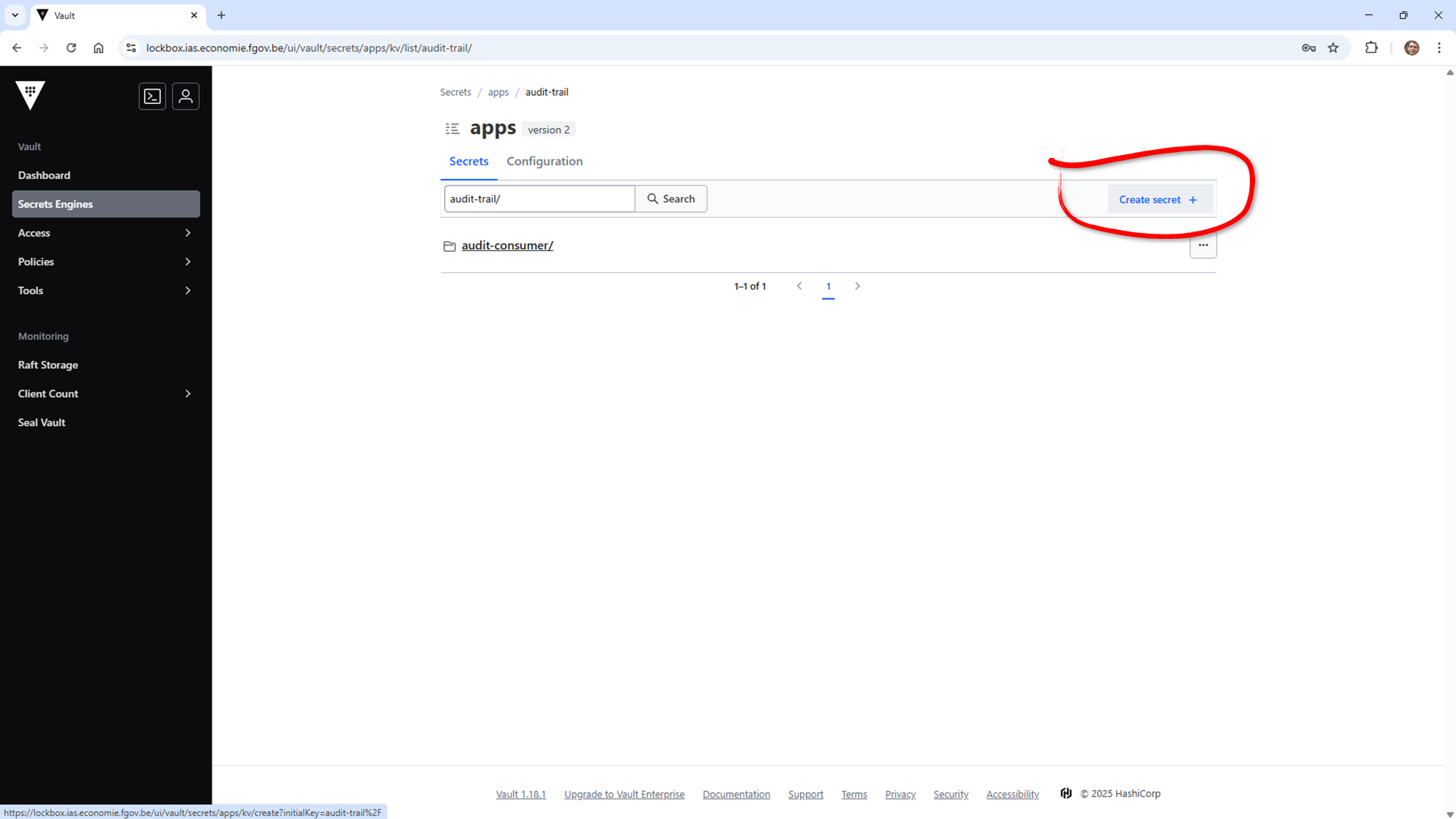This screenshot has width=1456, height=819.
Task: Switch to the Configuration tab
Action: coord(545,162)
